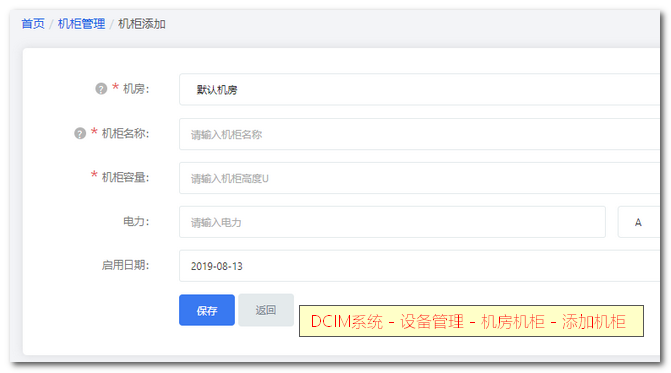Focus the 机柜容量 height input field
The width and height of the screenshot is (671, 373).
coord(419,178)
